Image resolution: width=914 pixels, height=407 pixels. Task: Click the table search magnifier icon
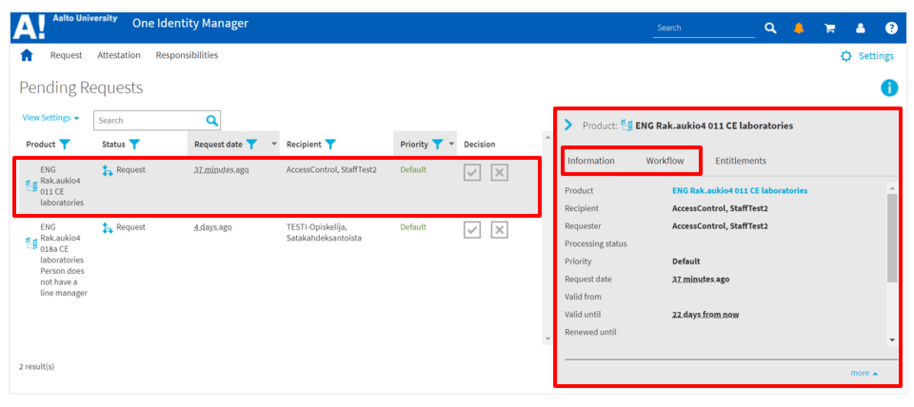(x=211, y=120)
